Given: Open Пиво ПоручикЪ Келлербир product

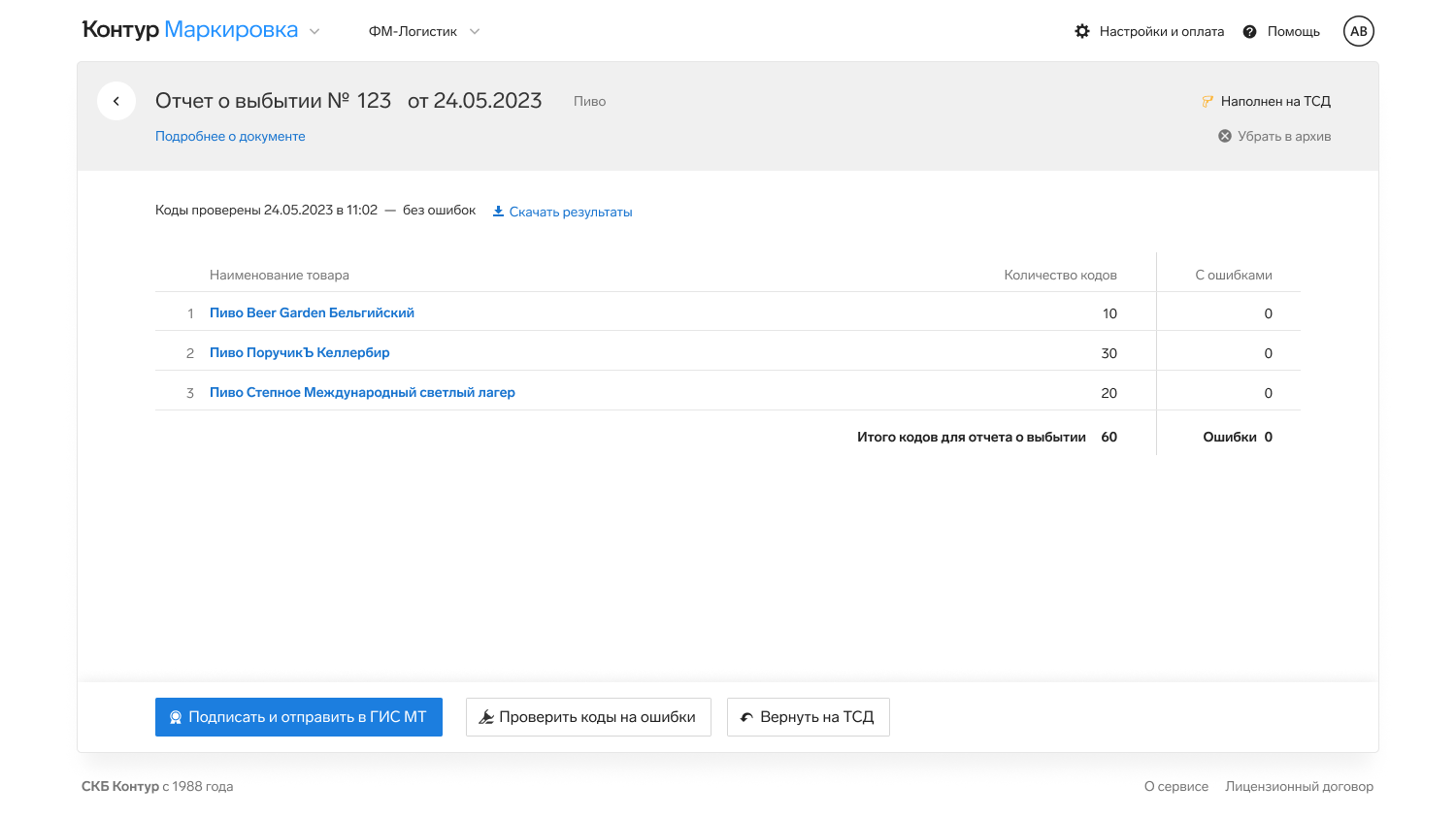Looking at the screenshot, I should (299, 352).
